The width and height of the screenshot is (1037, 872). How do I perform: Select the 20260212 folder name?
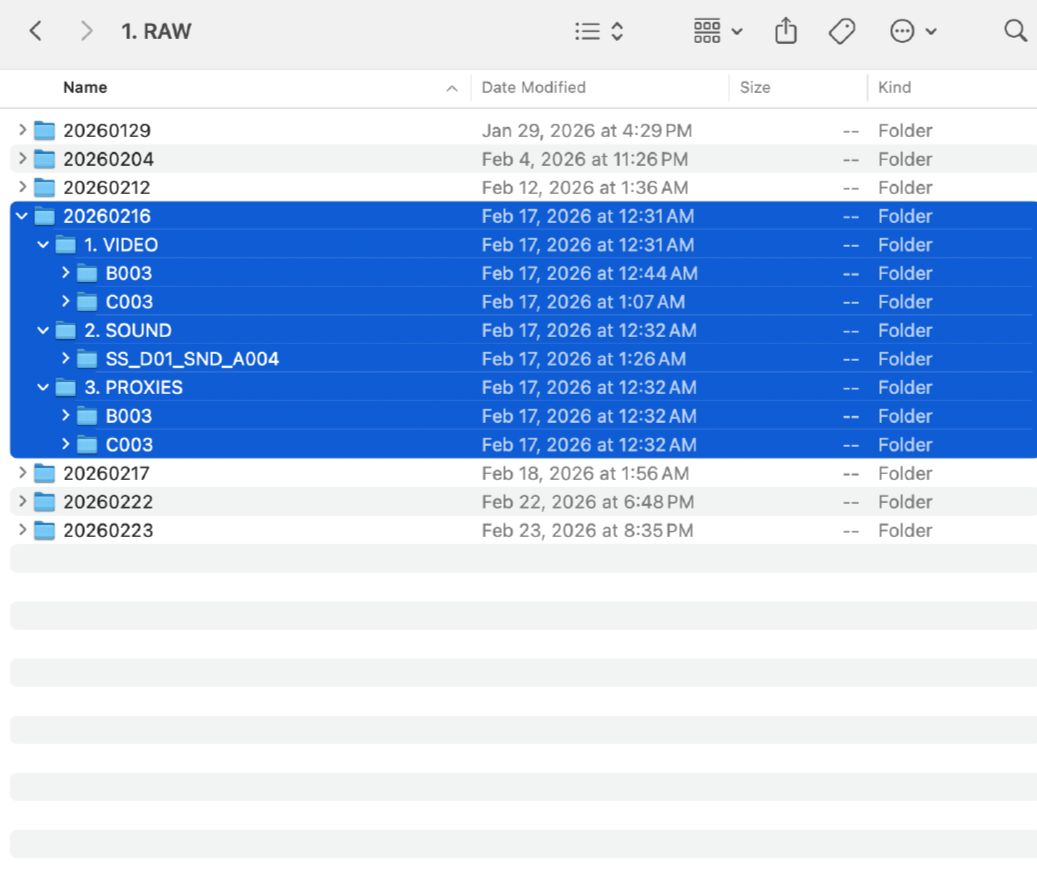coord(107,187)
